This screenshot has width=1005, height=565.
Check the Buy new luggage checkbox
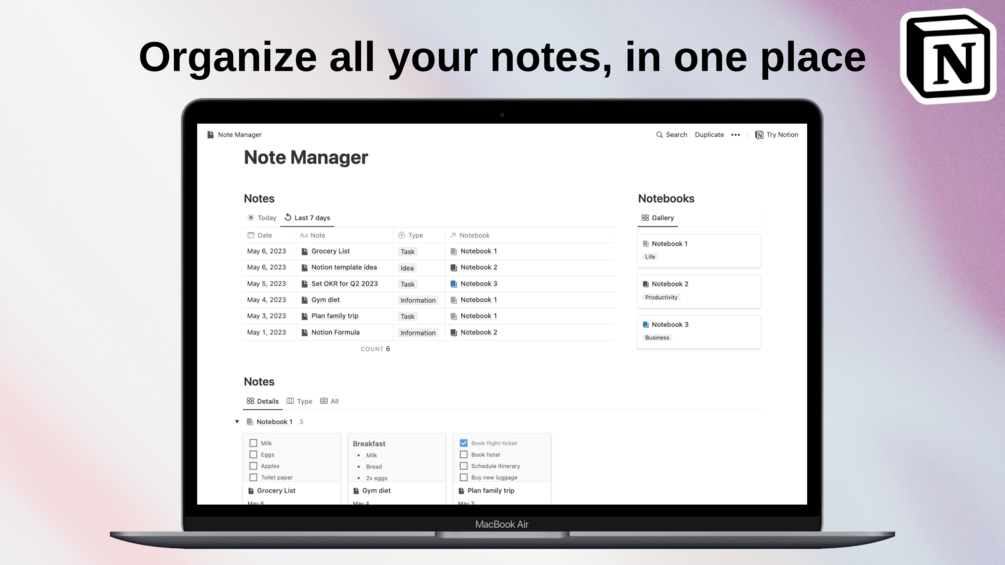463,477
